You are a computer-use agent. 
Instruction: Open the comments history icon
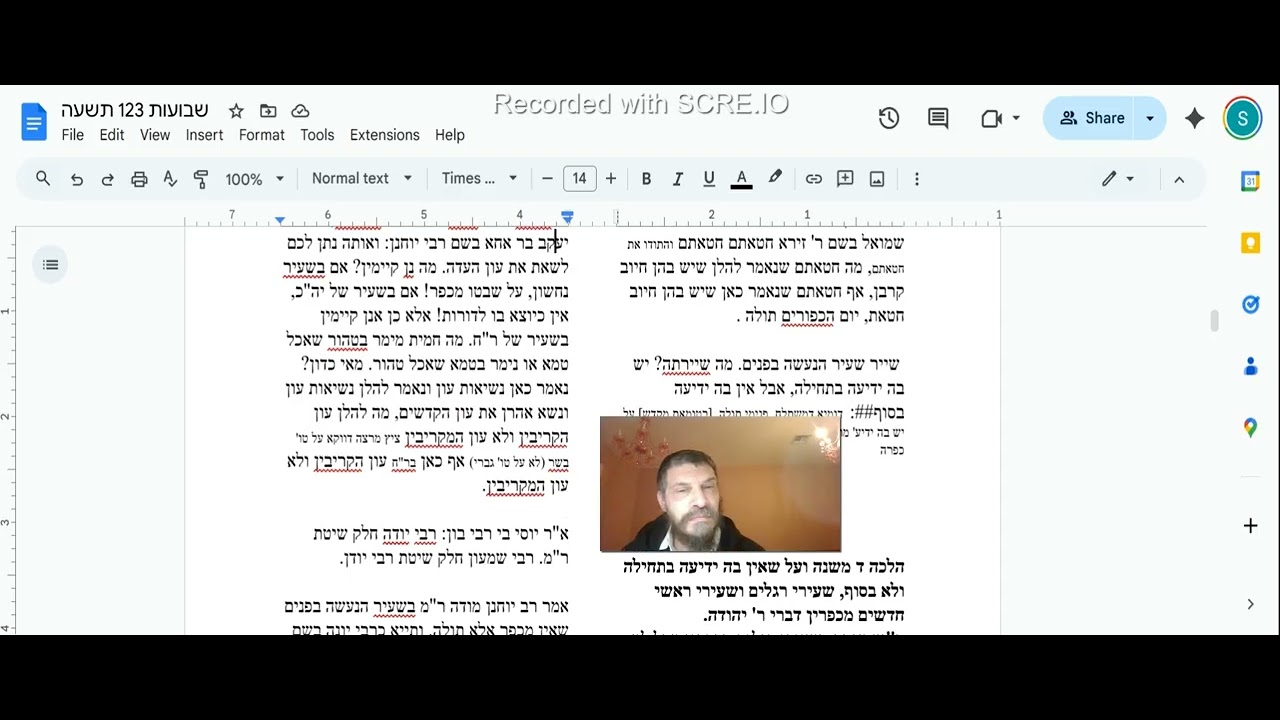[x=938, y=118]
